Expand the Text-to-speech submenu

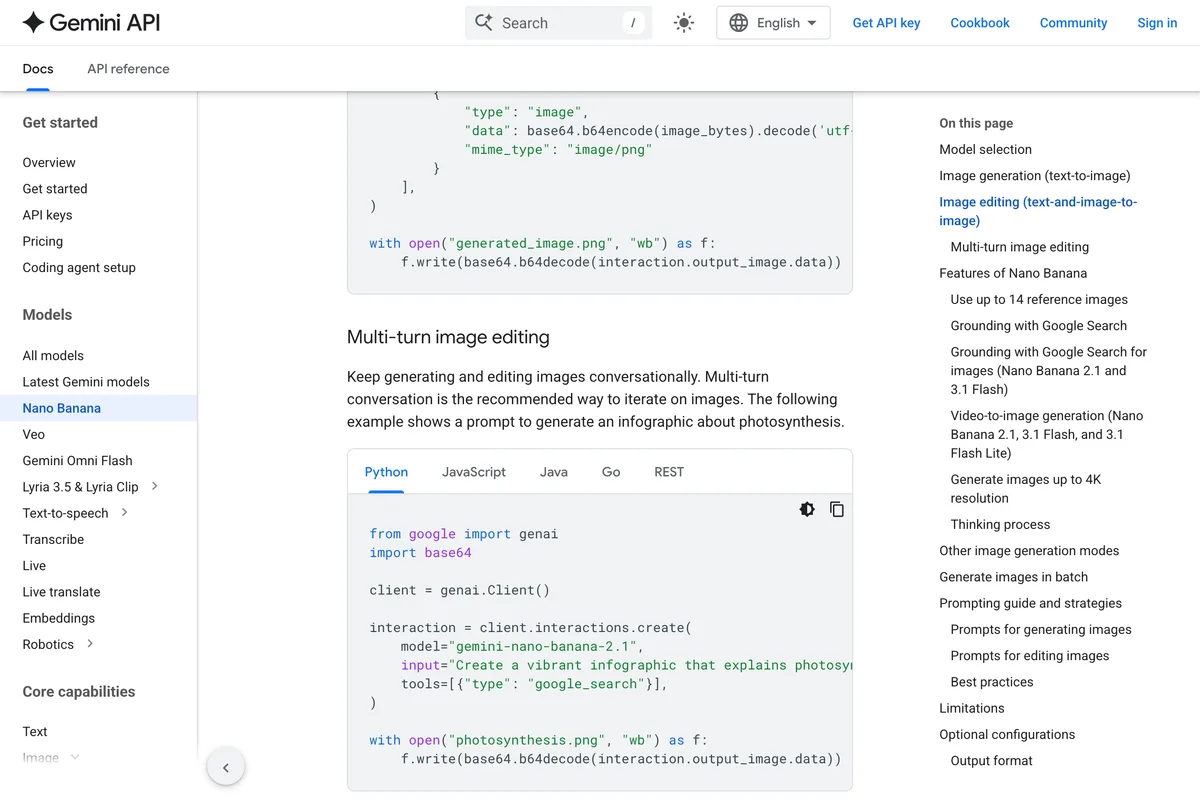(x=124, y=512)
